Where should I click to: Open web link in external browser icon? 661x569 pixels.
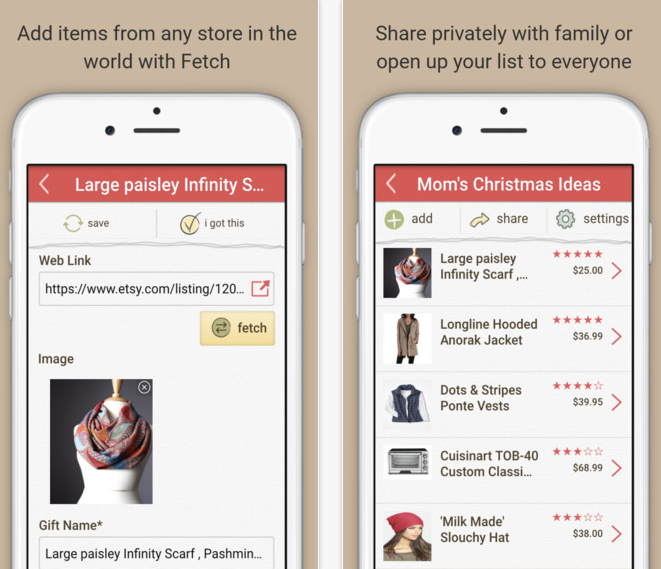pos(260,289)
